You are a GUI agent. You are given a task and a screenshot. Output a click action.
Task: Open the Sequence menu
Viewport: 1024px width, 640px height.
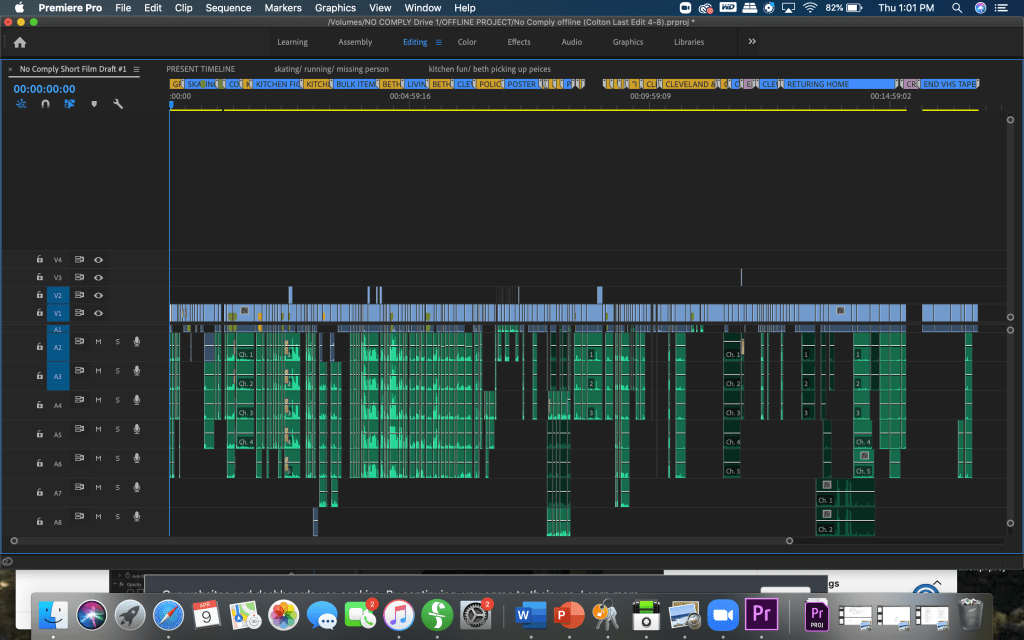228,8
